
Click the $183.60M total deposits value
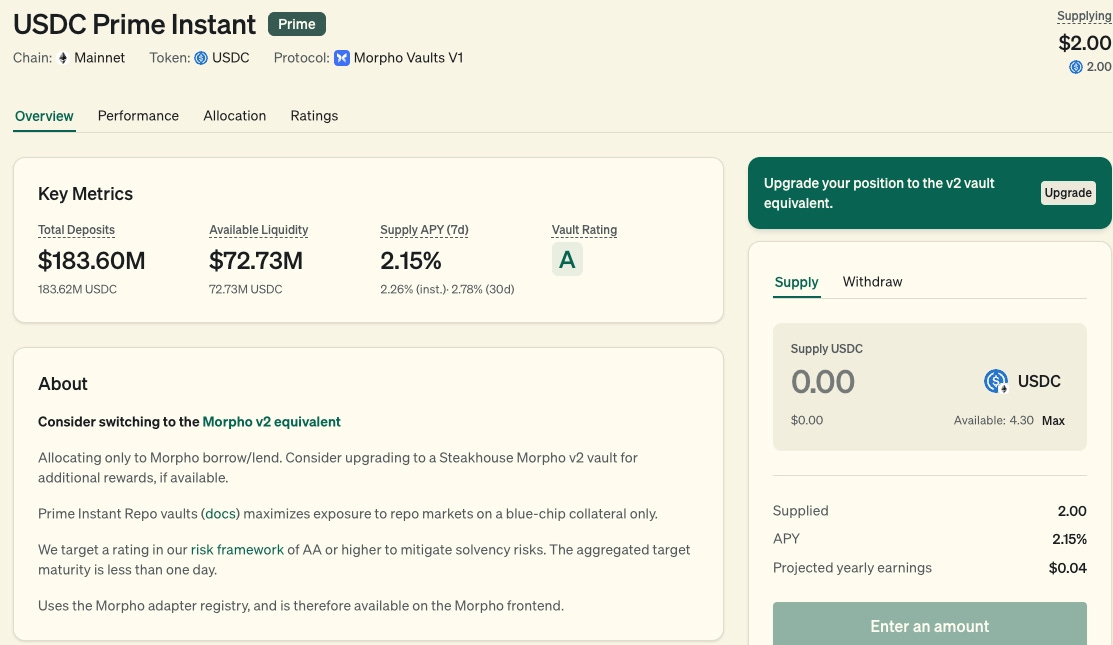tap(92, 261)
